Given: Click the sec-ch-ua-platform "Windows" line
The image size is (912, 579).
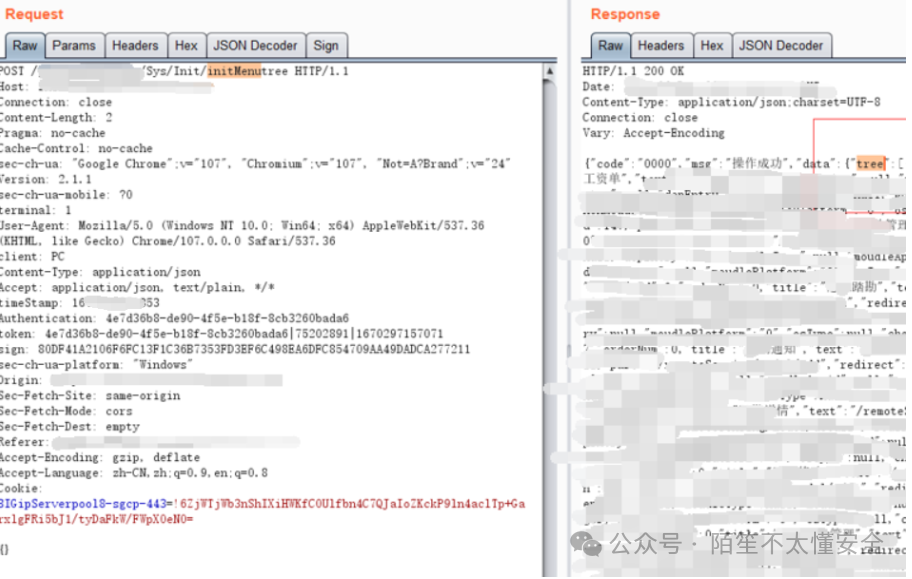Looking at the screenshot, I should [97, 365].
